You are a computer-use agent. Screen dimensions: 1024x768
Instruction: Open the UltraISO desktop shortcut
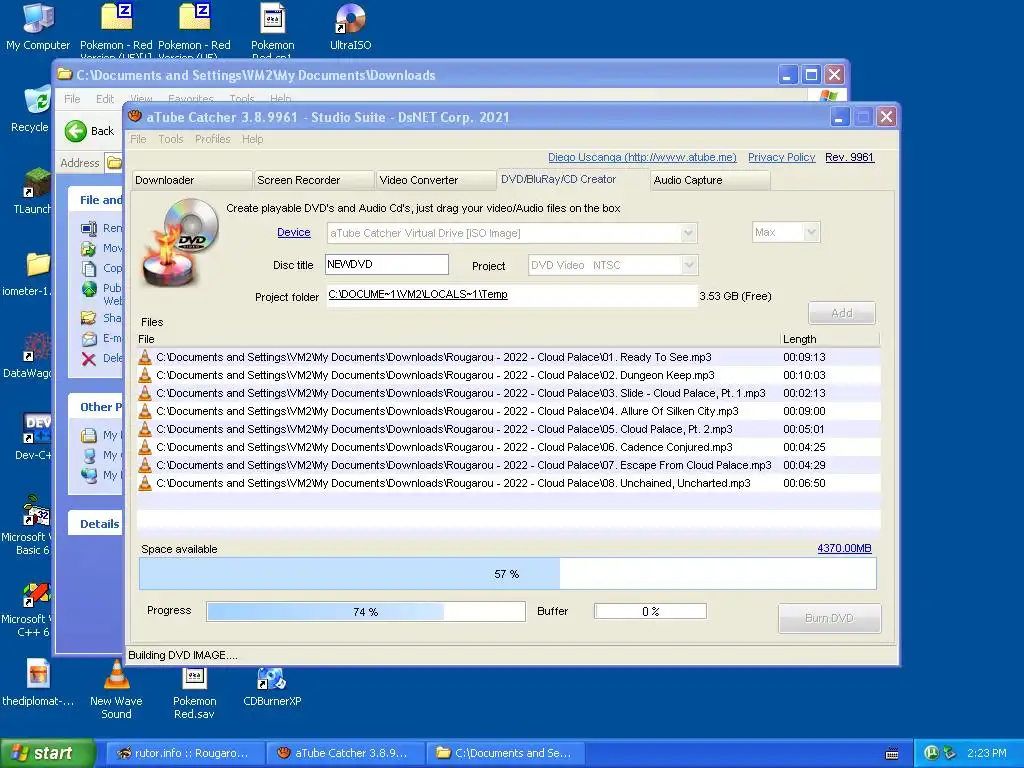point(350,26)
